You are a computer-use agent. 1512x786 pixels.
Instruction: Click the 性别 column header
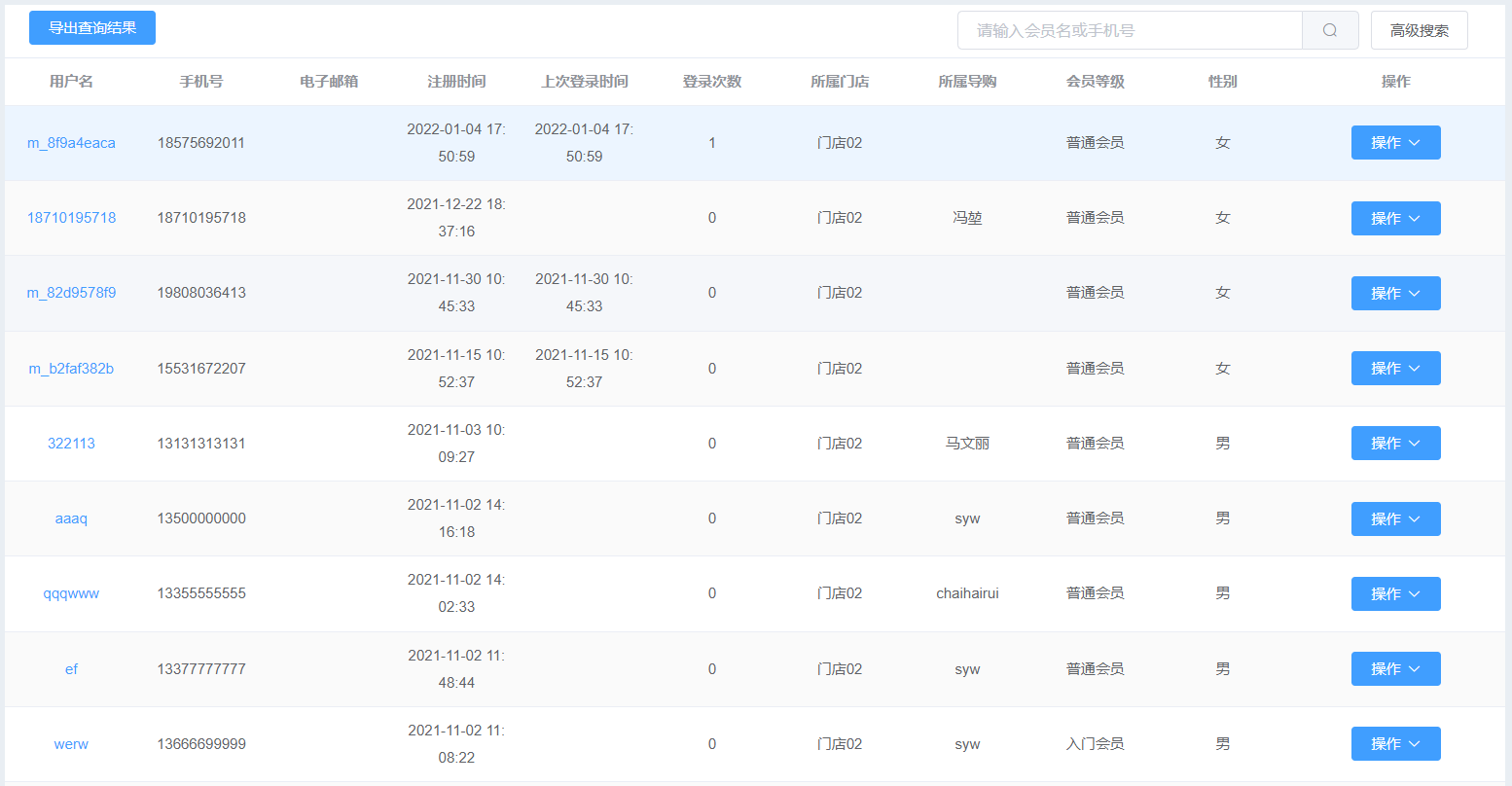1223,82
